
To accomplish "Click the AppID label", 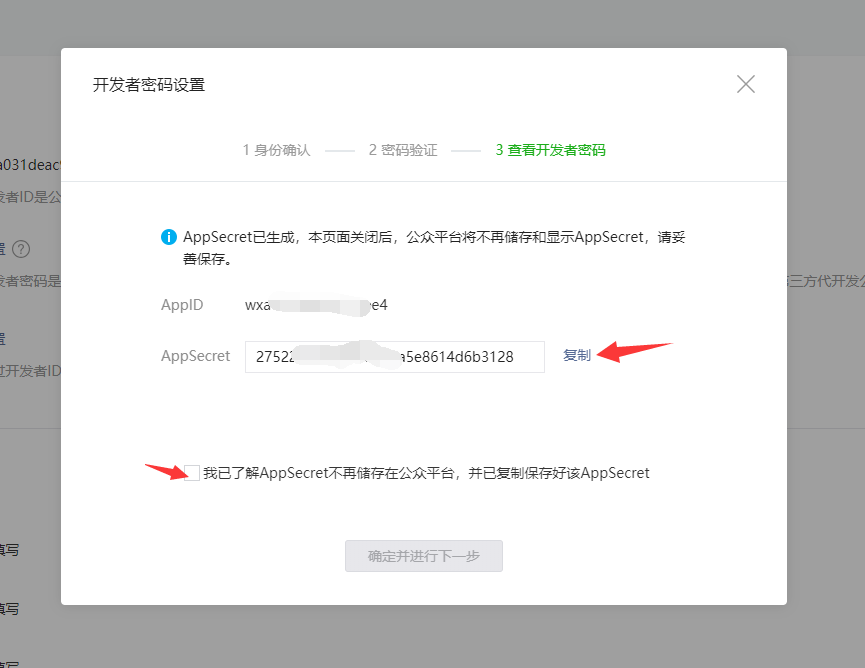I will pos(182,305).
